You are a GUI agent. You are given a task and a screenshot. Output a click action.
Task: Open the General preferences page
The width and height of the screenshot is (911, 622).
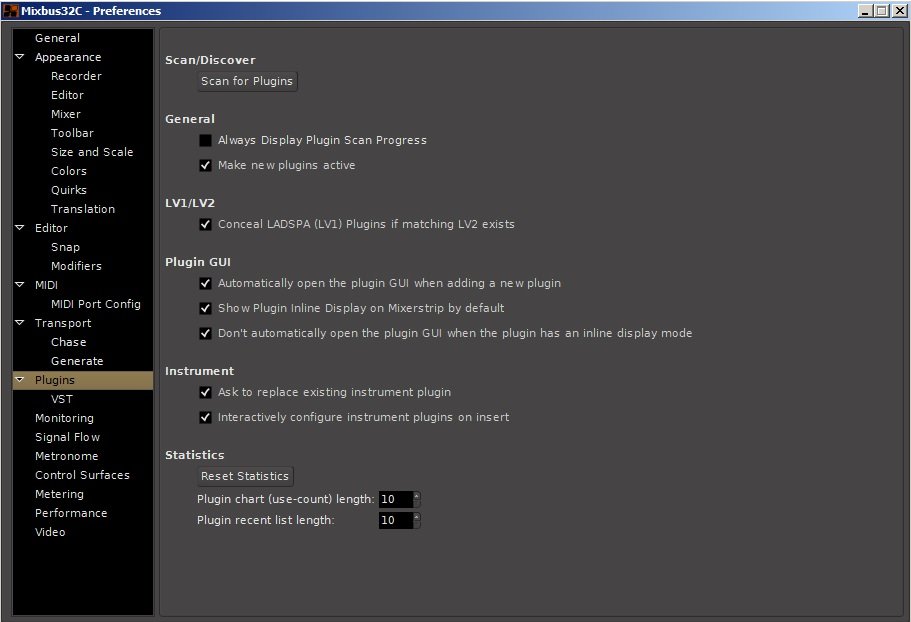click(58, 38)
